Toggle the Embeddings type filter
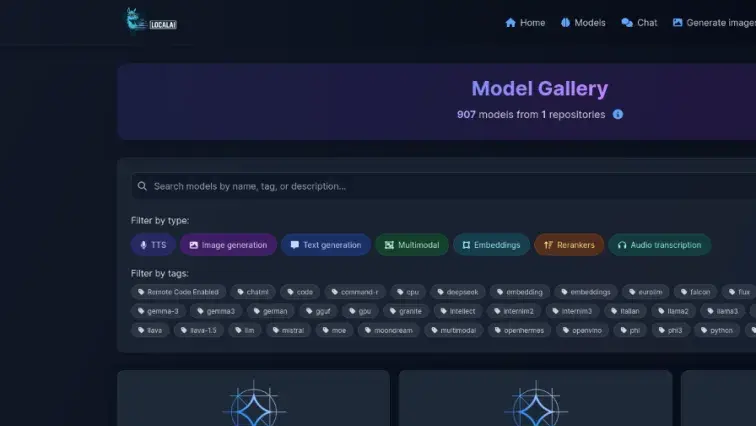Image resolution: width=756 pixels, height=426 pixels. click(491, 245)
